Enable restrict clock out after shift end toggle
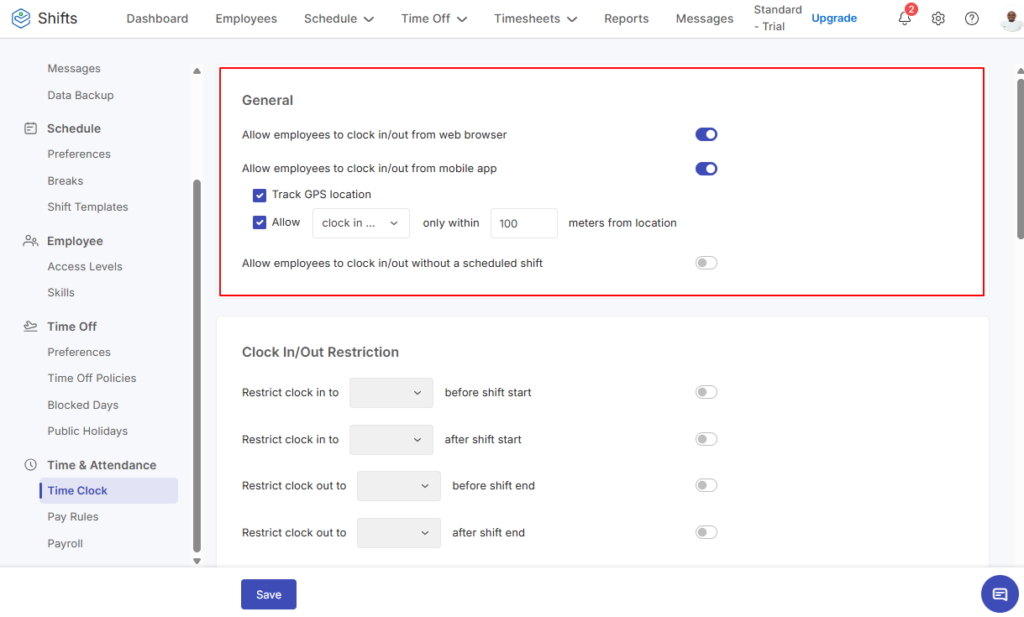 click(706, 532)
